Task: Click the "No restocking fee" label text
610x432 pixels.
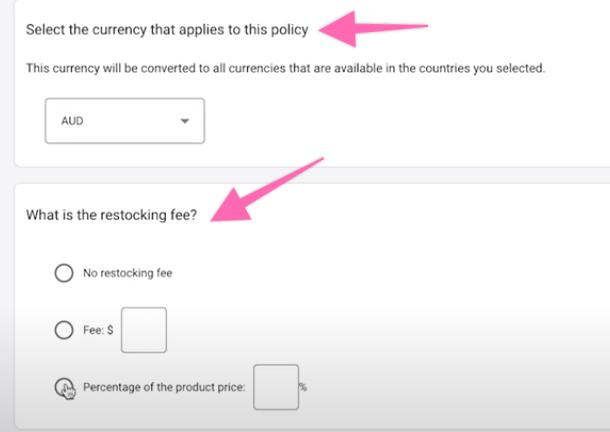Action: click(x=128, y=273)
